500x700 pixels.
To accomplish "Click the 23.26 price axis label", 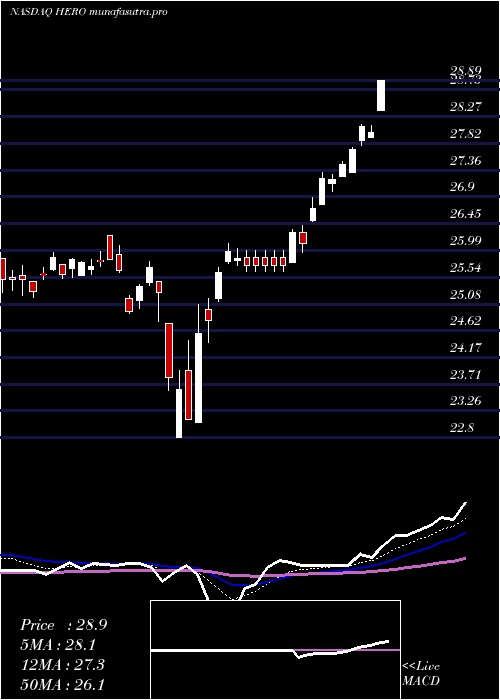I will [465, 401].
